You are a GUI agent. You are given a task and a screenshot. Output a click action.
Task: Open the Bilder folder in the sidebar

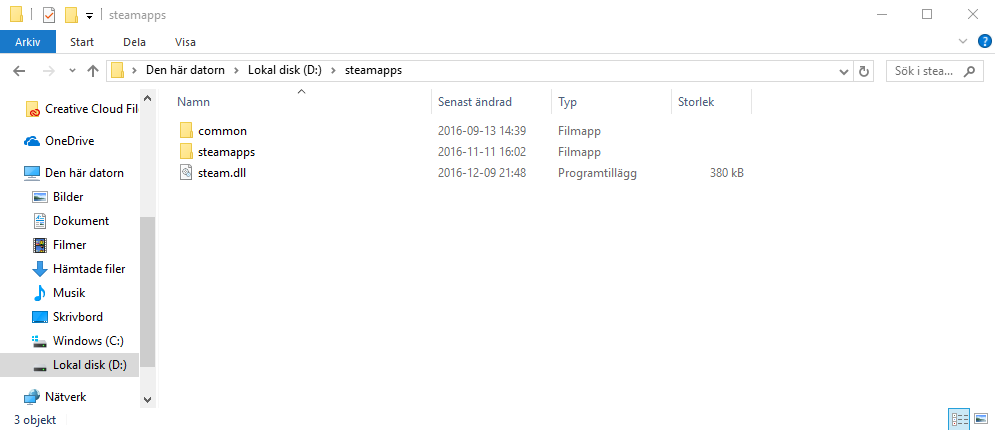69,197
